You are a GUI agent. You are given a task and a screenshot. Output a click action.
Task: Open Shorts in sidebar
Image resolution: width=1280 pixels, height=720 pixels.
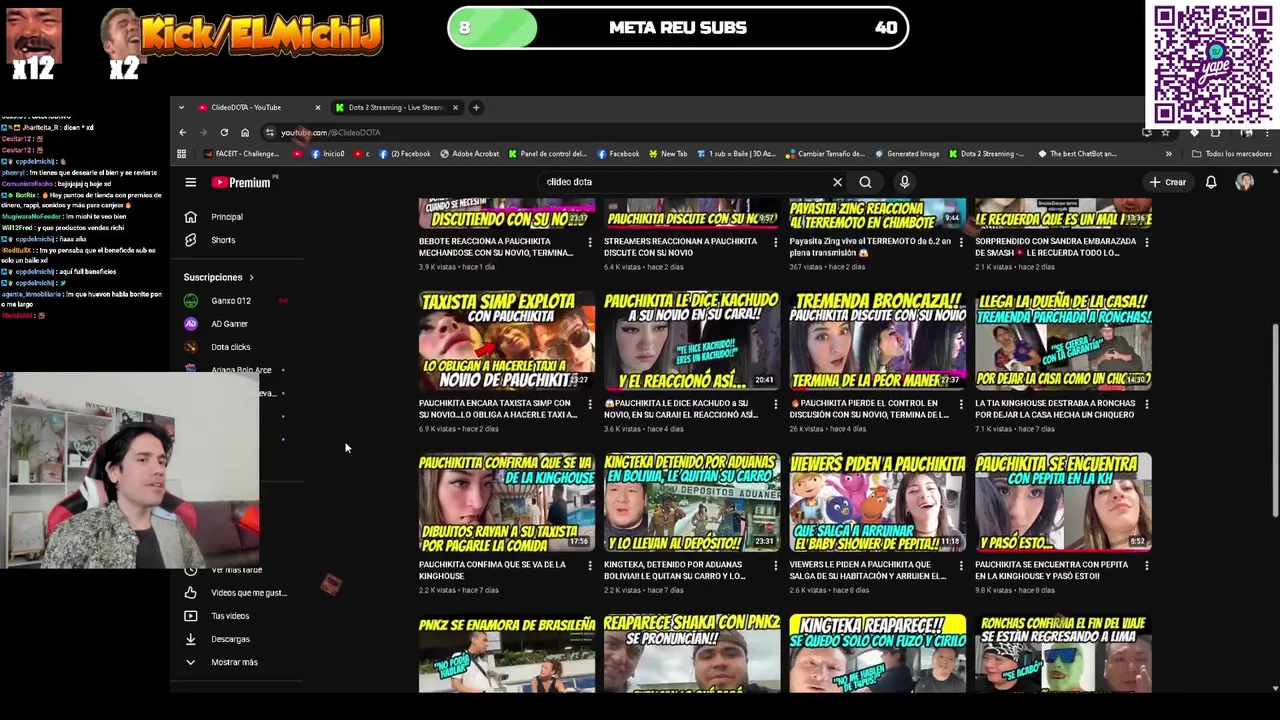223,240
